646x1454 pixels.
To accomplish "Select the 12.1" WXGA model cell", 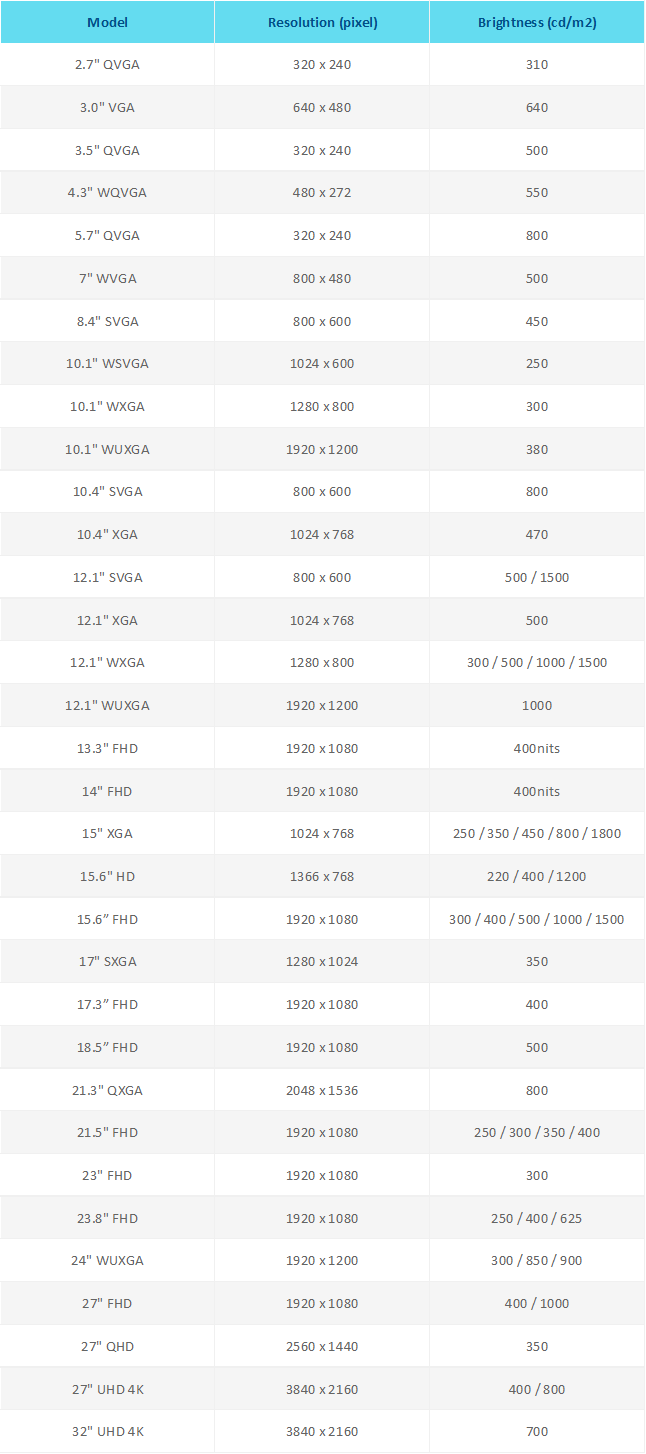I will click(x=107, y=663).
